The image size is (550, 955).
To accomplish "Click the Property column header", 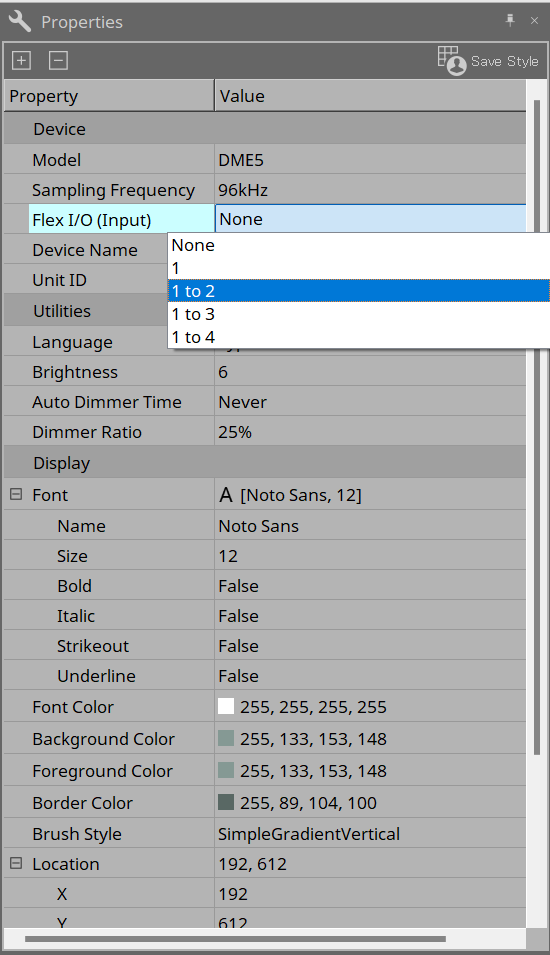I will point(109,96).
